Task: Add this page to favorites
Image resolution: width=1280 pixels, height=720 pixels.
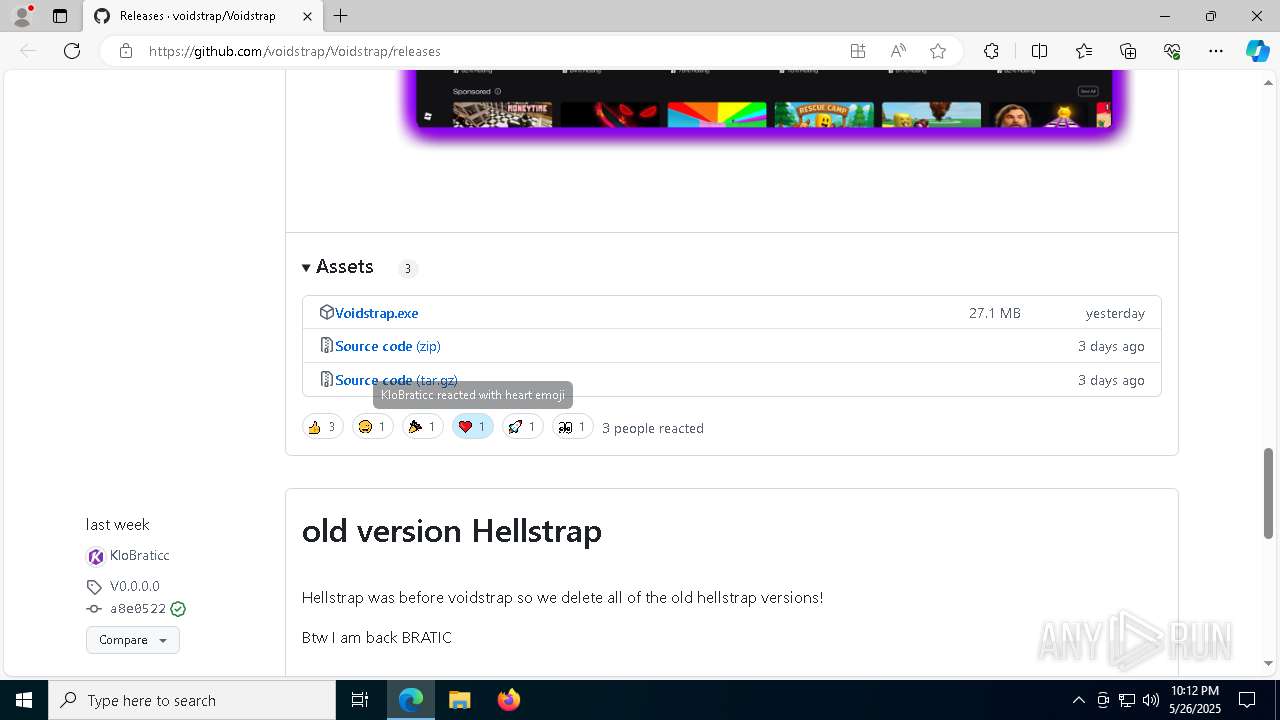Action: (x=938, y=51)
